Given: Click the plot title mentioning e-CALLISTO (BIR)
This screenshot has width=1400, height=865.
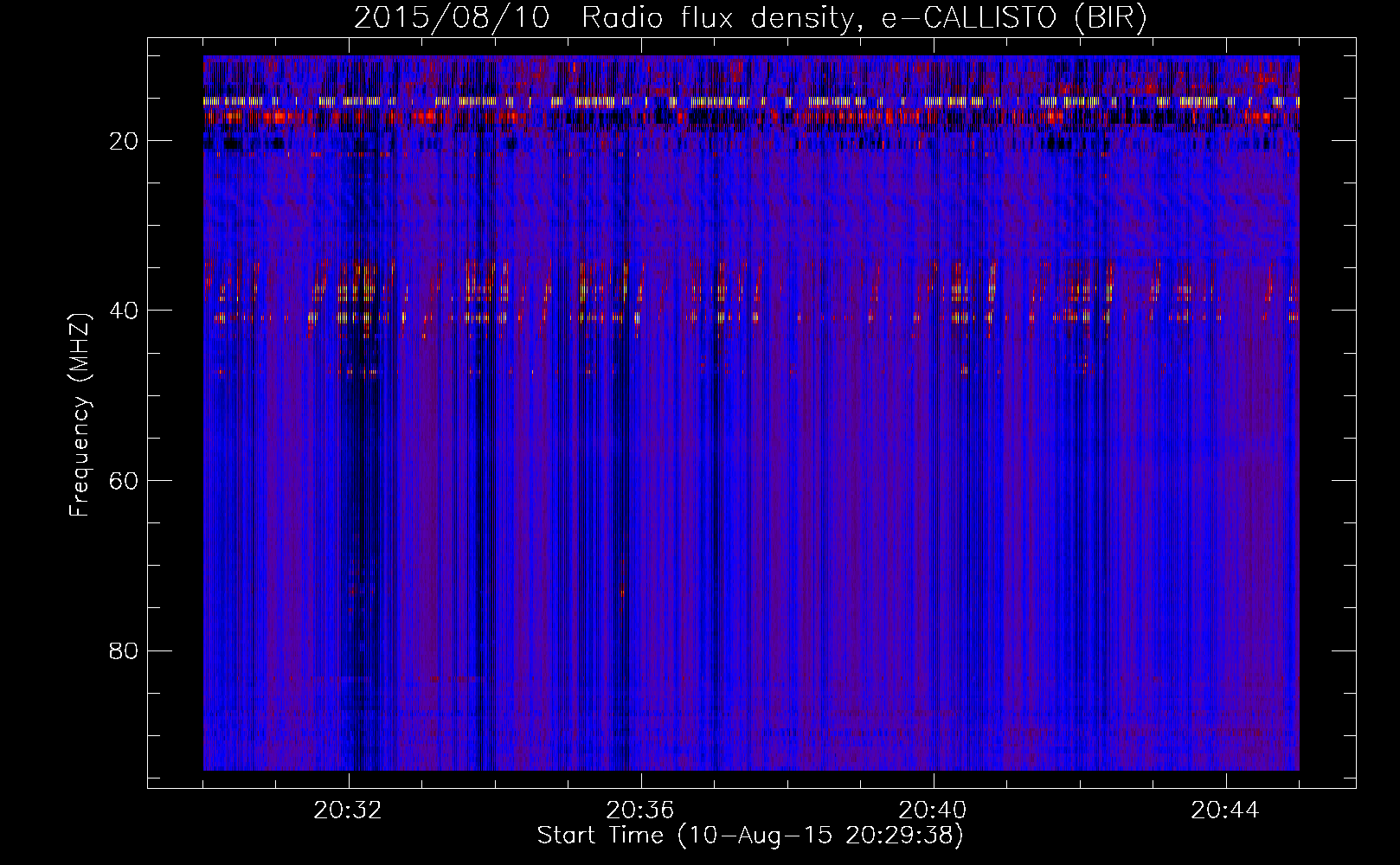Looking at the screenshot, I should tap(750, 18).
